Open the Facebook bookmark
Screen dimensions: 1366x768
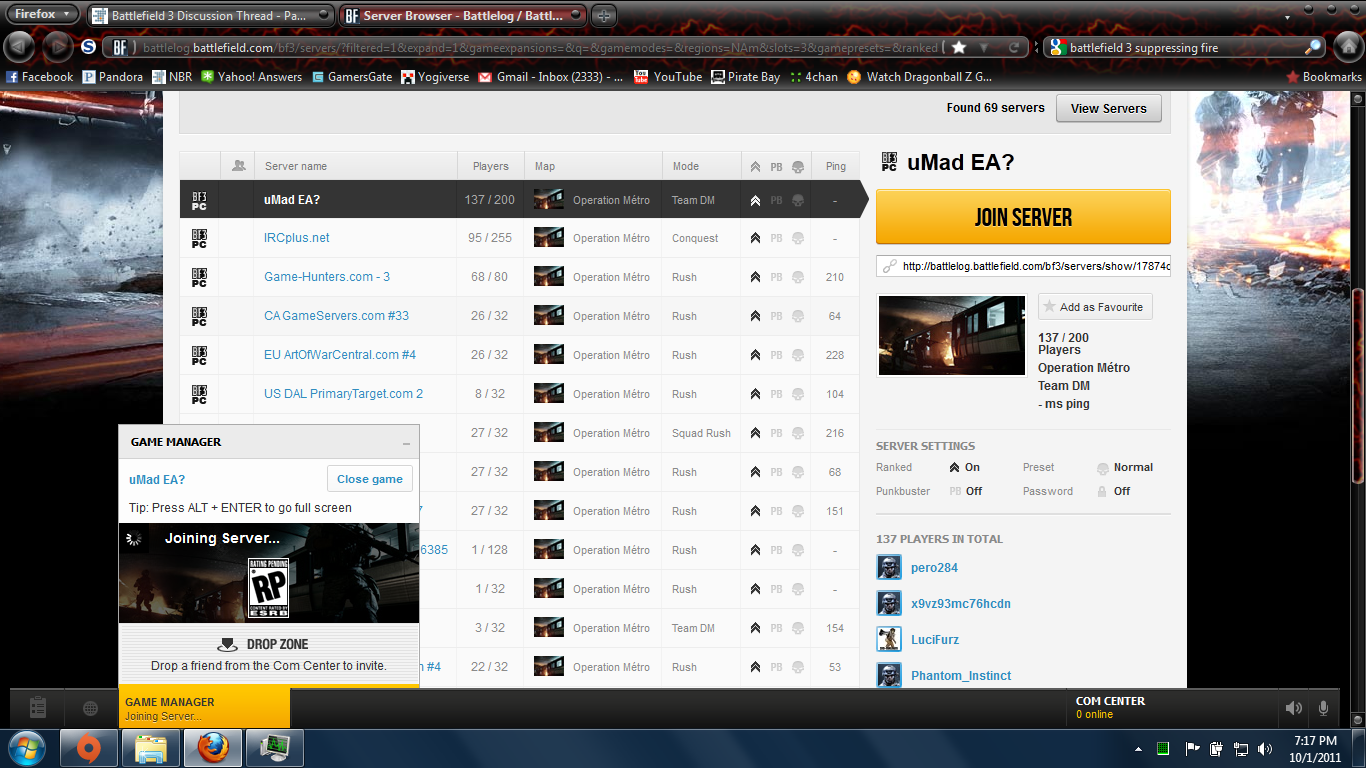point(39,77)
